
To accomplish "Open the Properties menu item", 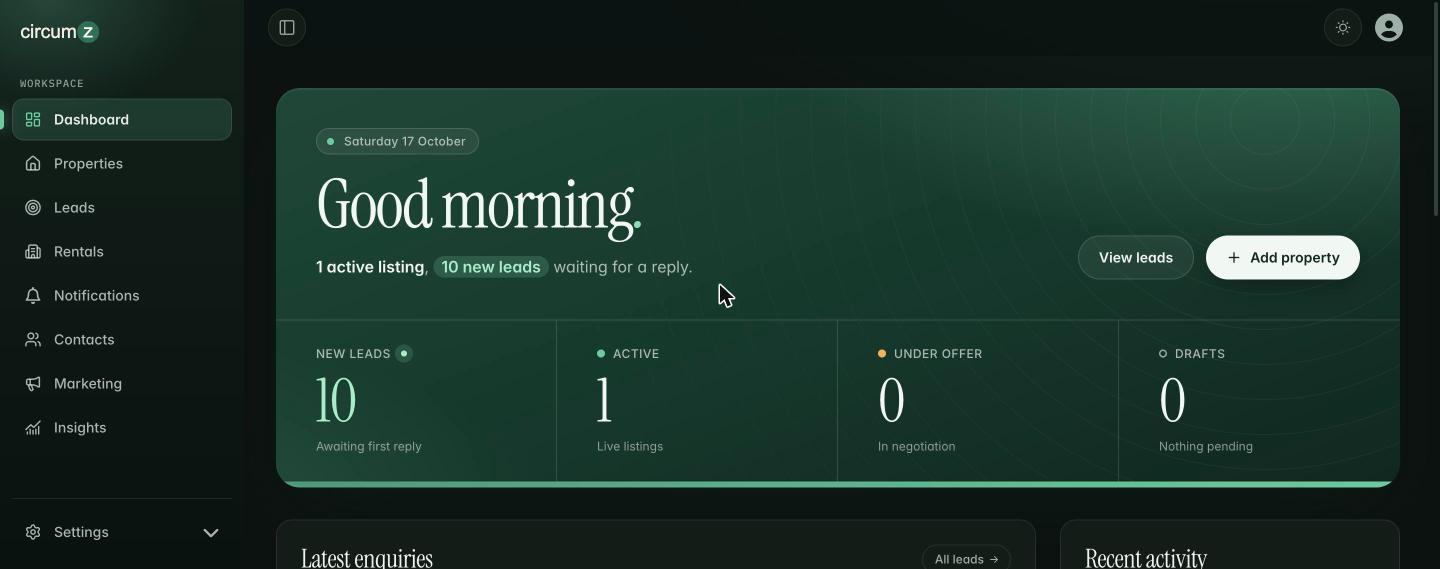I will (122, 164).
